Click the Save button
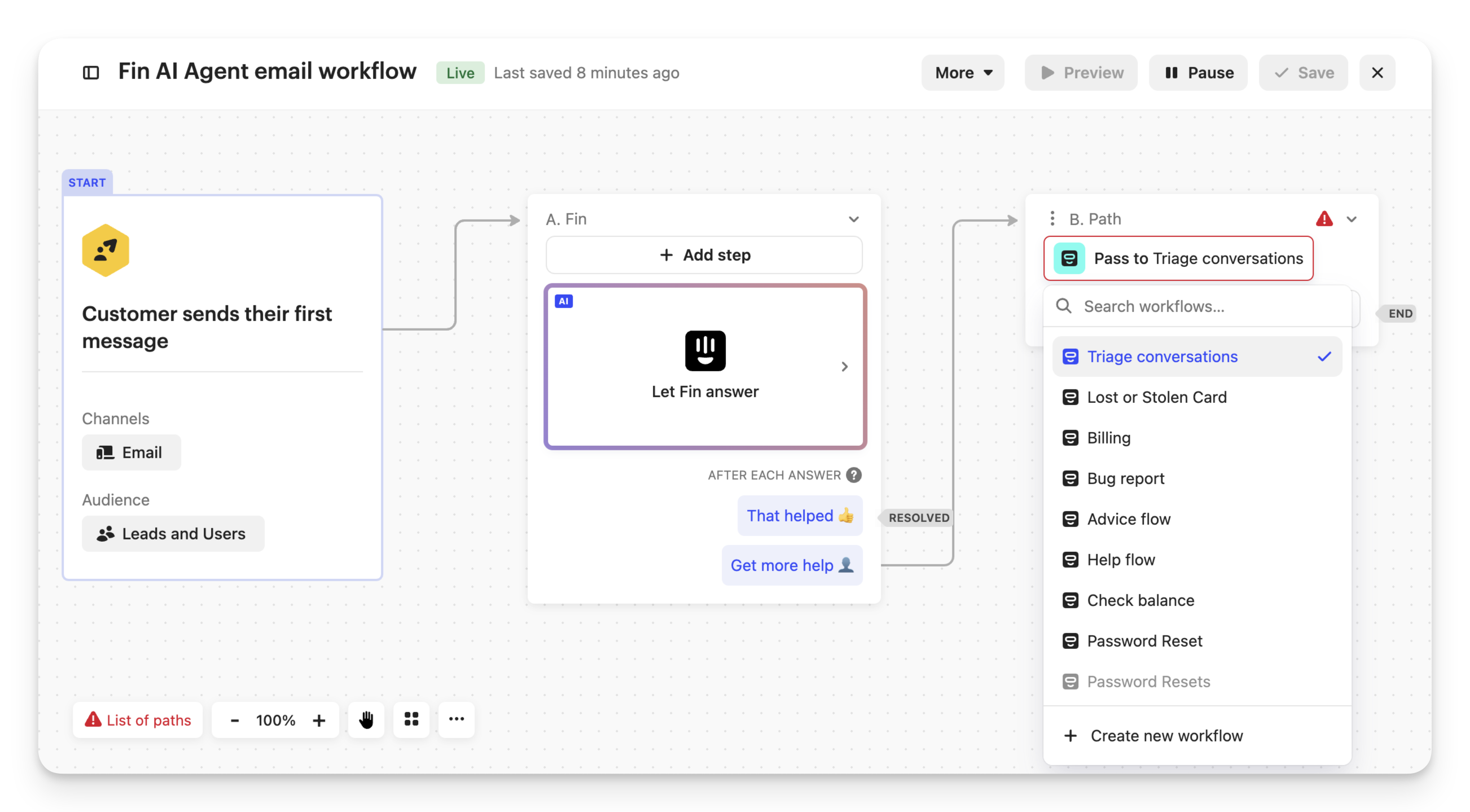The width and height of the screenshot is (1470, 812). click(x=1303, y=72)
